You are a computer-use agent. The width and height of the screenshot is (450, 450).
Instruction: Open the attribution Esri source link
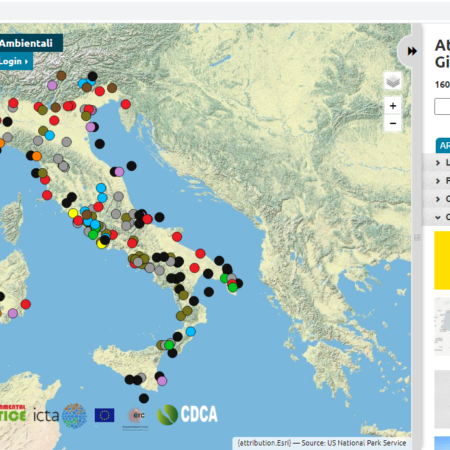point(322,443)
